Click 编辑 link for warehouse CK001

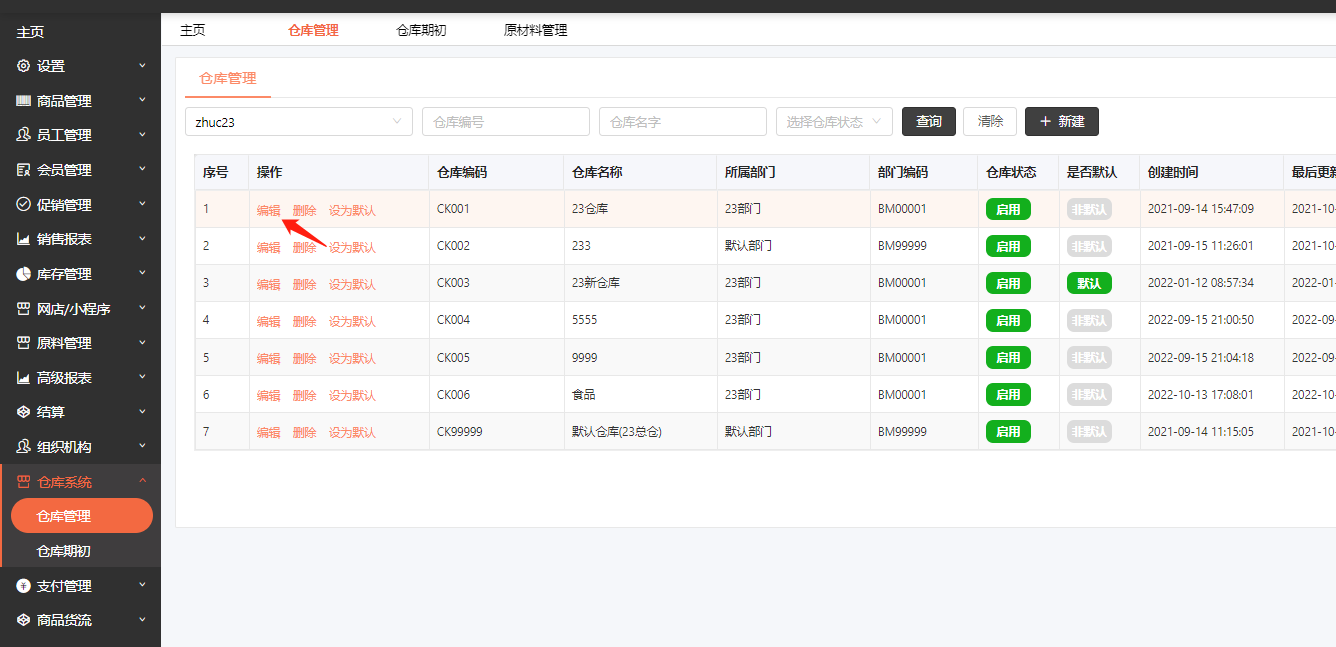click(268, 210)
